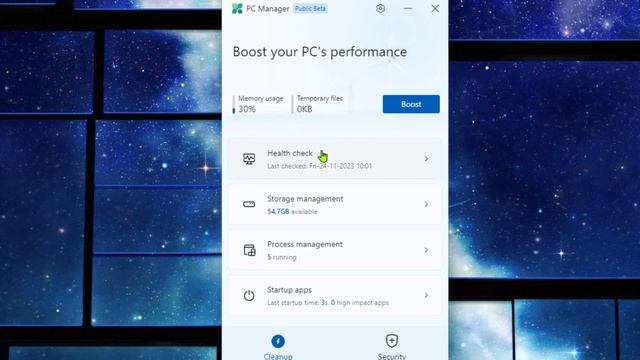Viewport: 640px width, 360px height.
Task: Open the Startup apps label
Action: [x=289, y=290]
